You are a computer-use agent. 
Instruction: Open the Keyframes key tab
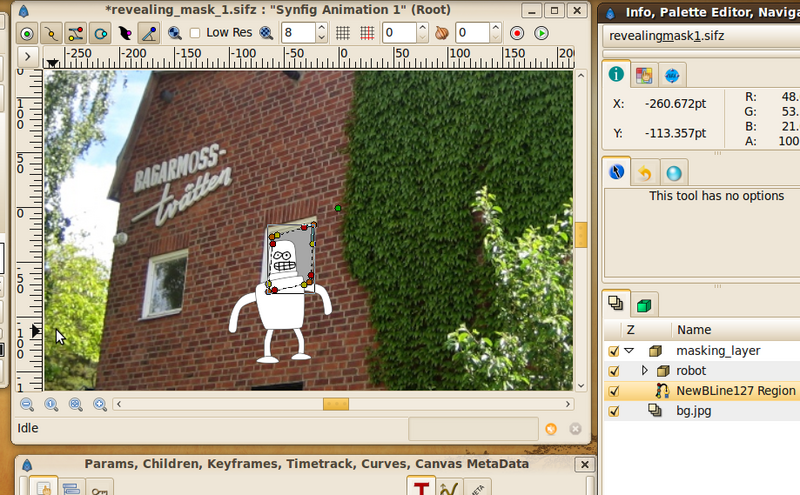[99, 490]
